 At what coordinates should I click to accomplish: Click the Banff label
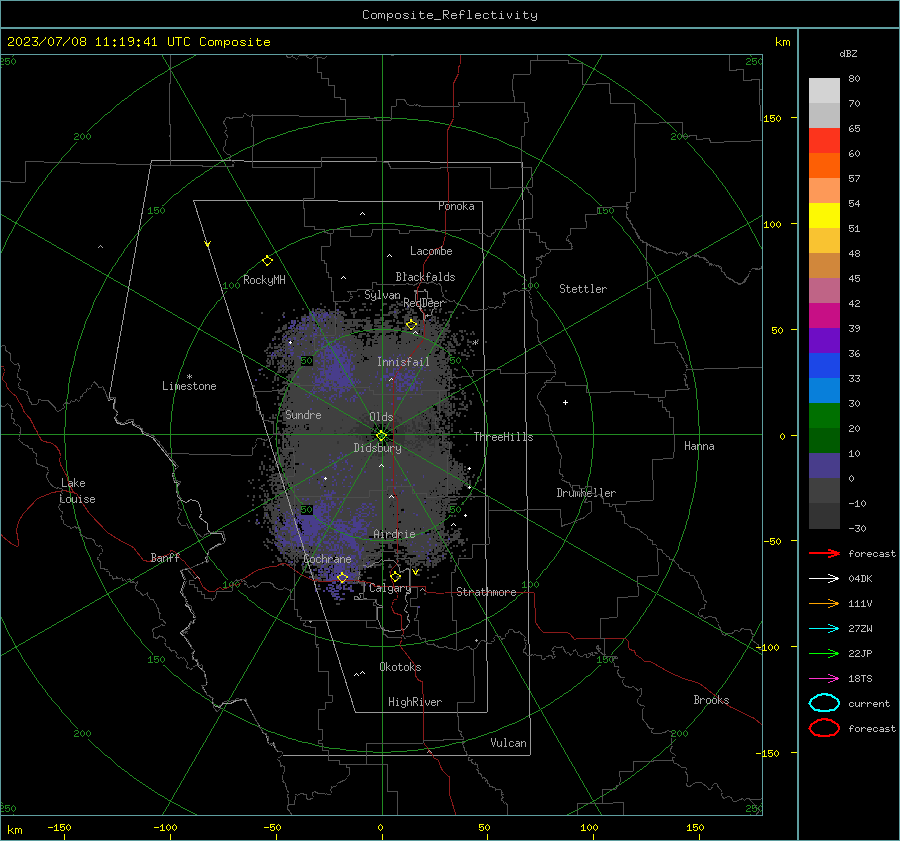point(165,557)
